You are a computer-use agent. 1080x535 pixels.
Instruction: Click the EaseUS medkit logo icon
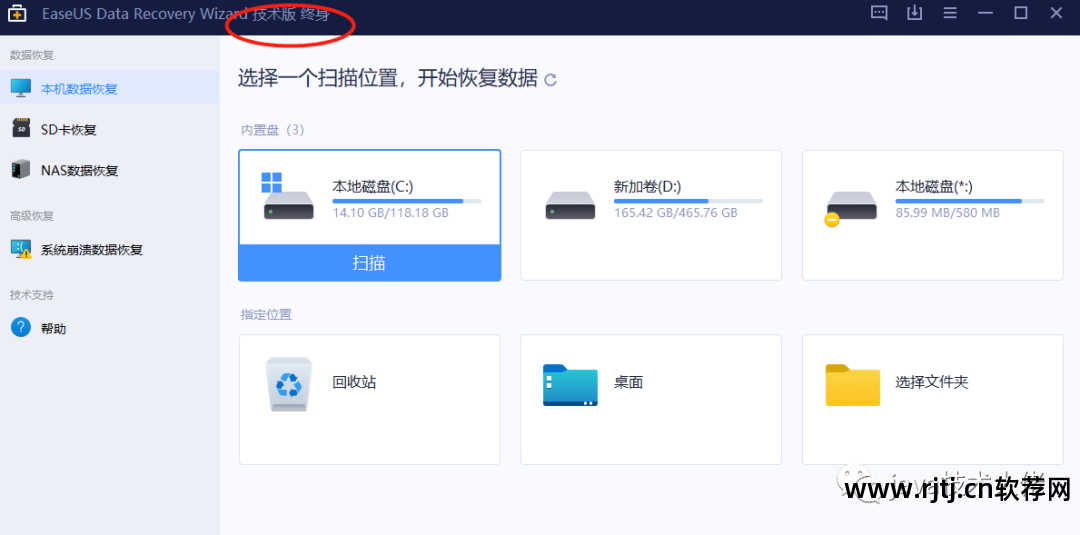coord(17,14)
